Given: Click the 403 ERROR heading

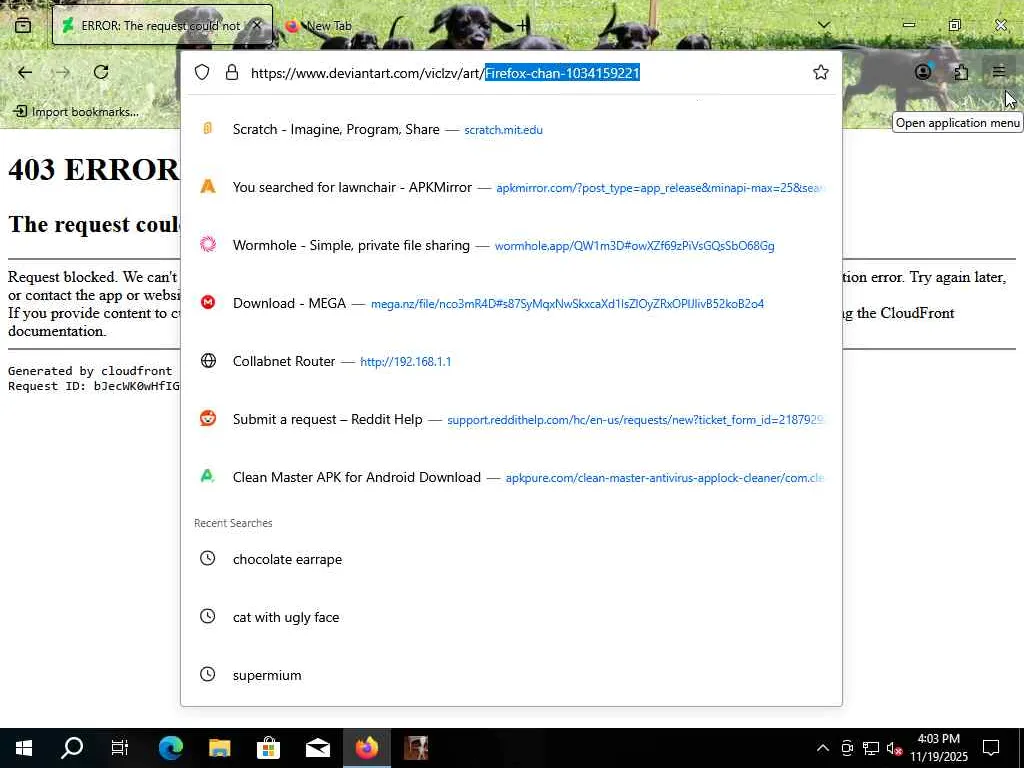Looking at the screenshot, I should click(x=93, y=170).
